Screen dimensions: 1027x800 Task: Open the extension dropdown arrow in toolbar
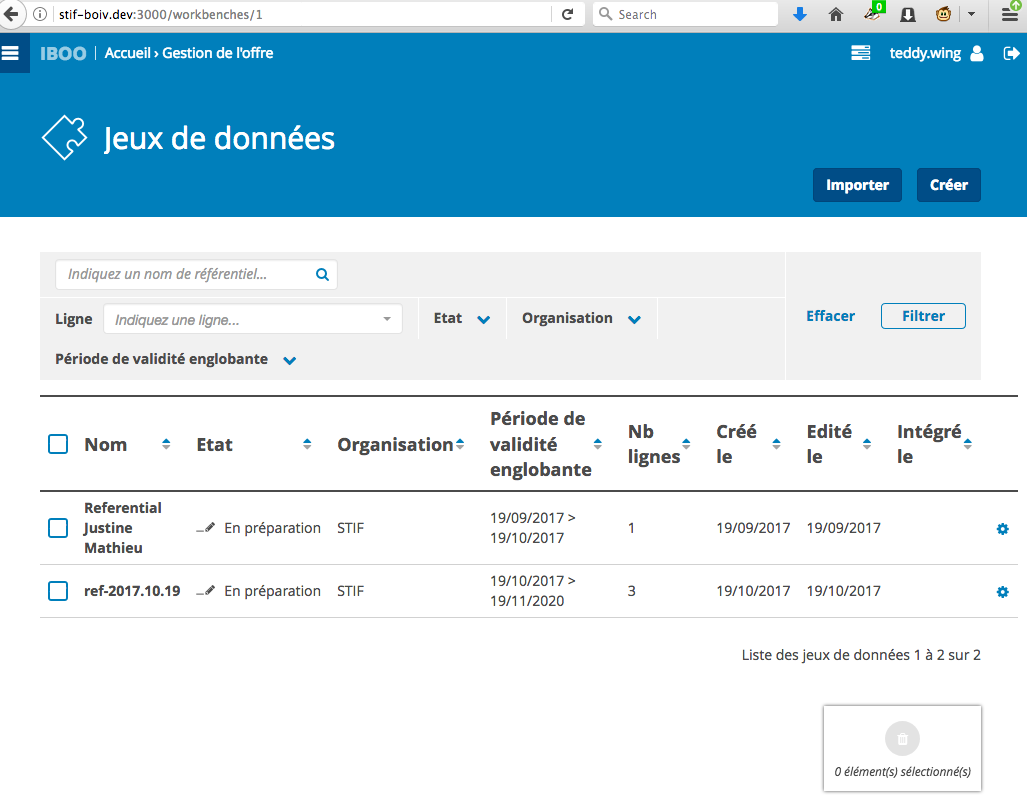coord(972,14)
